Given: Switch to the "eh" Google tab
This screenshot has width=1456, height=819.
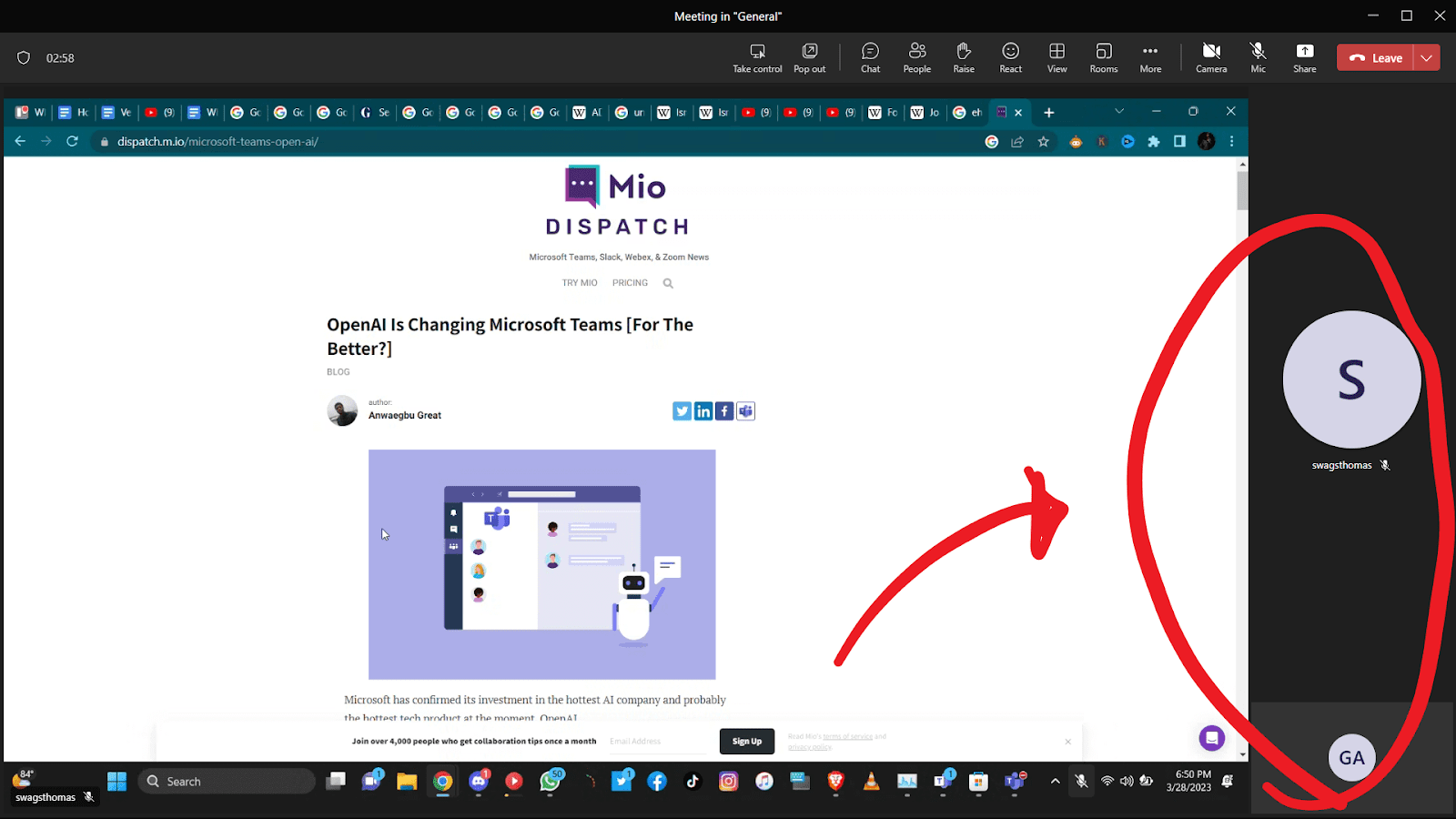Looking at the screenshot, I should [967, 113].
